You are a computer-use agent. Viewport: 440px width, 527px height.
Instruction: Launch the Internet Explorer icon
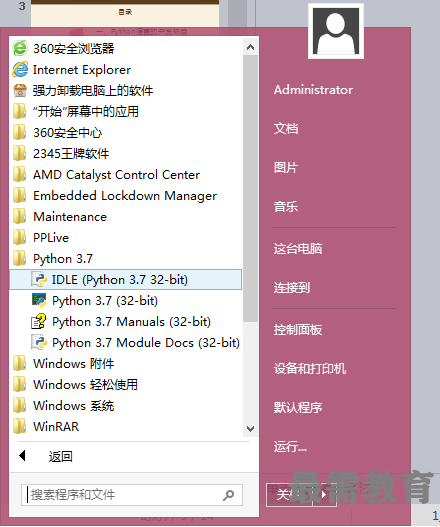tap(20, 70)
